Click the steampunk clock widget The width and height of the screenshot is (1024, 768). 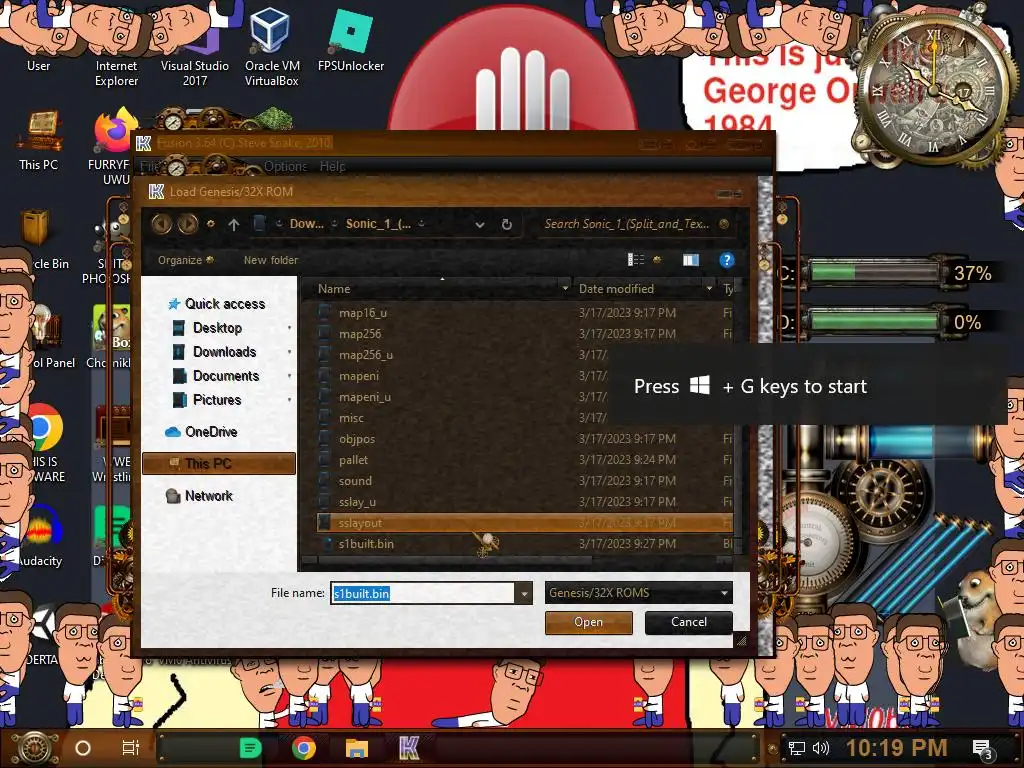point(934,91)
